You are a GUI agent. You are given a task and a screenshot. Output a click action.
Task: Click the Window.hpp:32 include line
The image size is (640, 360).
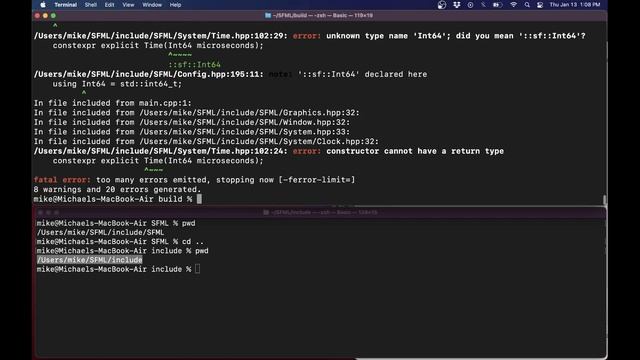(192, 122)
